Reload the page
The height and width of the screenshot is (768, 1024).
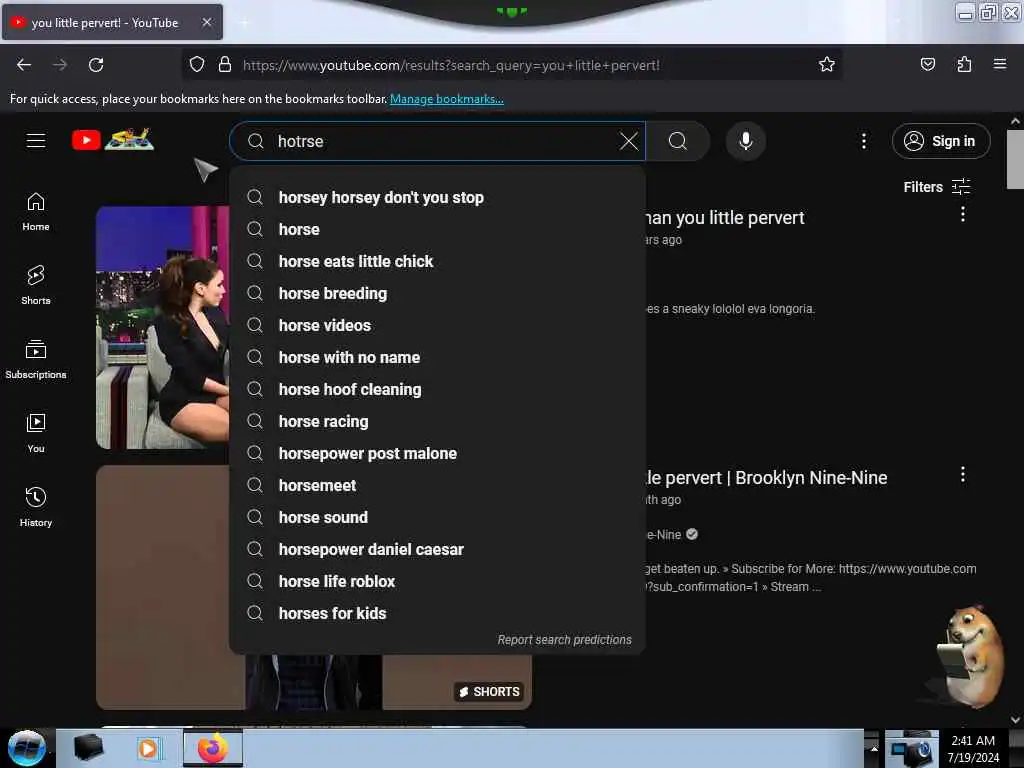96,65
